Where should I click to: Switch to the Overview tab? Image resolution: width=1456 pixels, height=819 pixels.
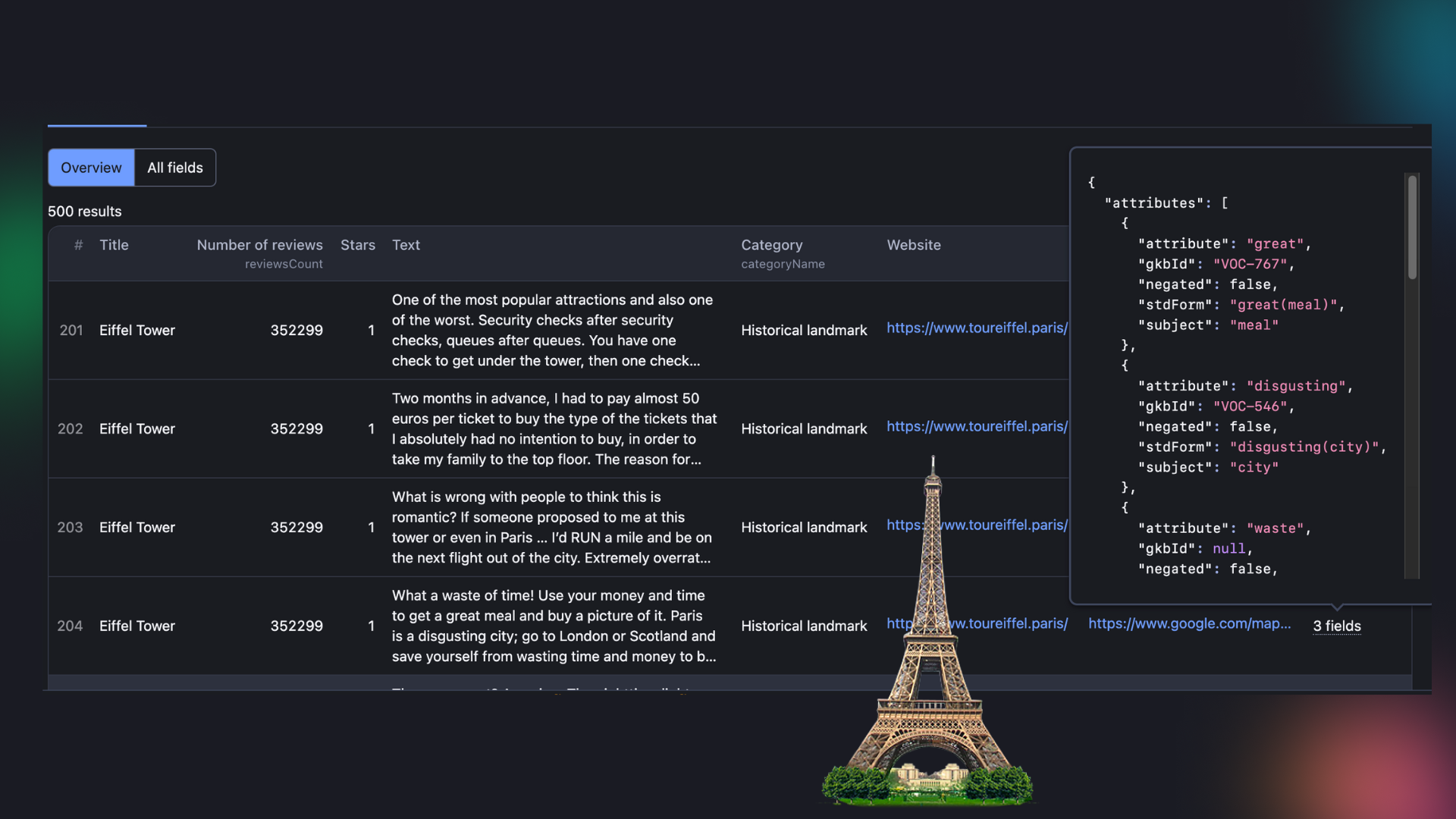[x=91, y=168]
